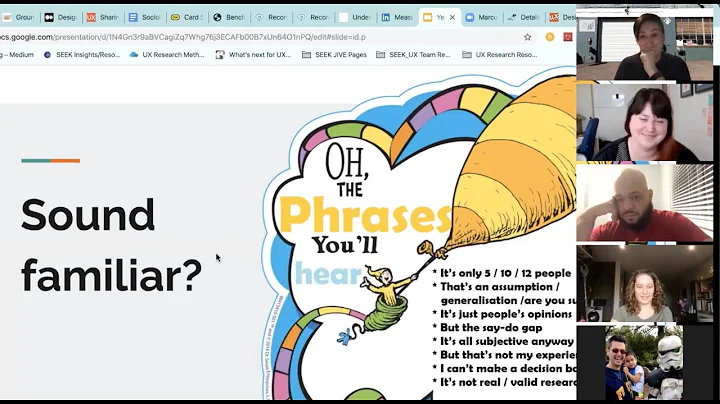Open the LinkedIn 'Meas' tab
Image resolution: width=720 pixels, height=404 pixels.
[x=397, y=17]
